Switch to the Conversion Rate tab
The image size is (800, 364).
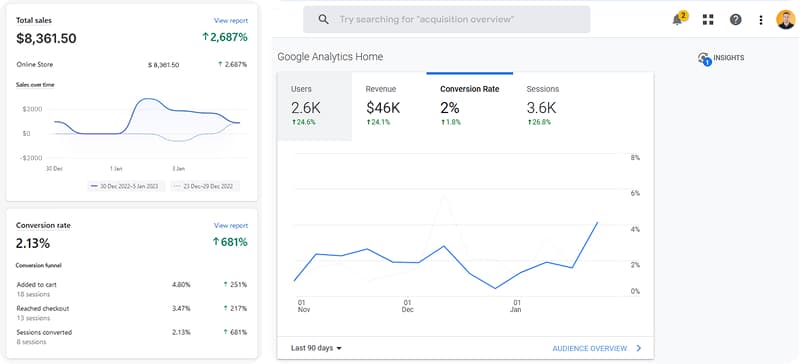point(470,106)
